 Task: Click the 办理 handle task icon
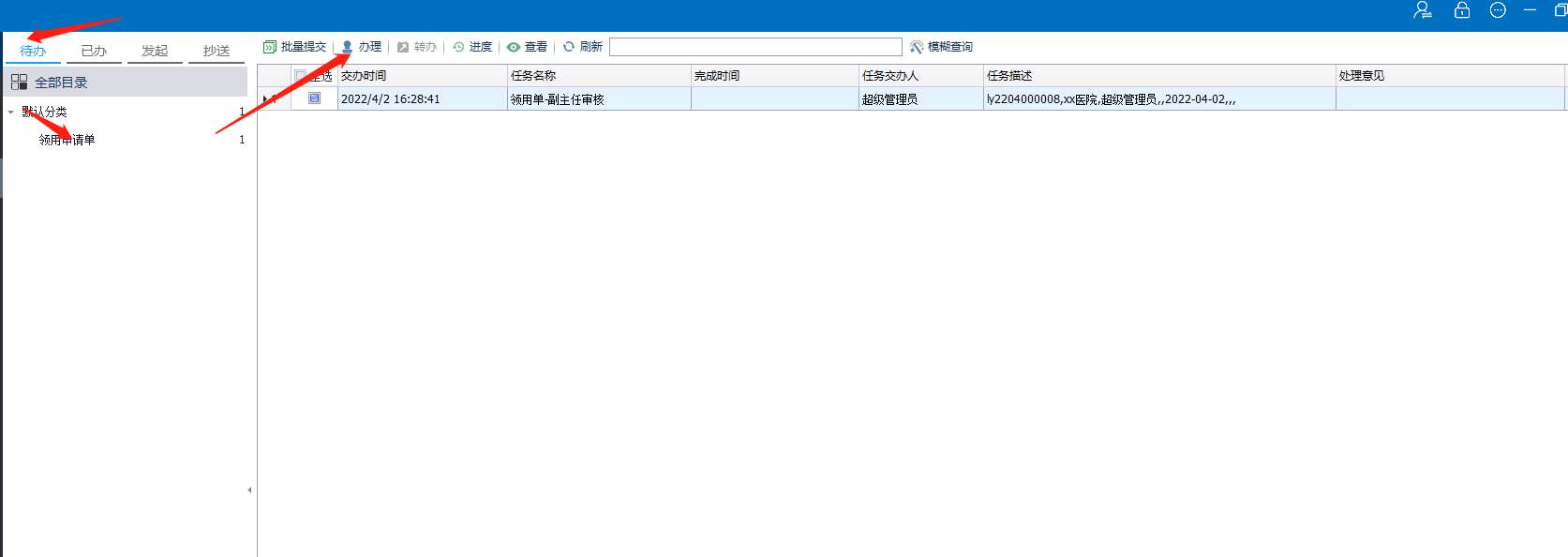pos(347,47)
